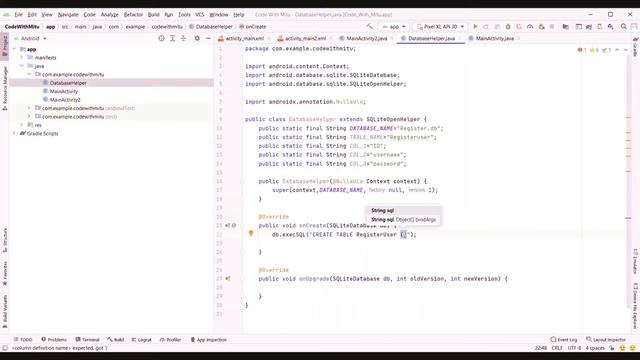Click the DatabaseHelper breadcrumb in navigation bar
This screenshot has height=360, width=640.
211,27
